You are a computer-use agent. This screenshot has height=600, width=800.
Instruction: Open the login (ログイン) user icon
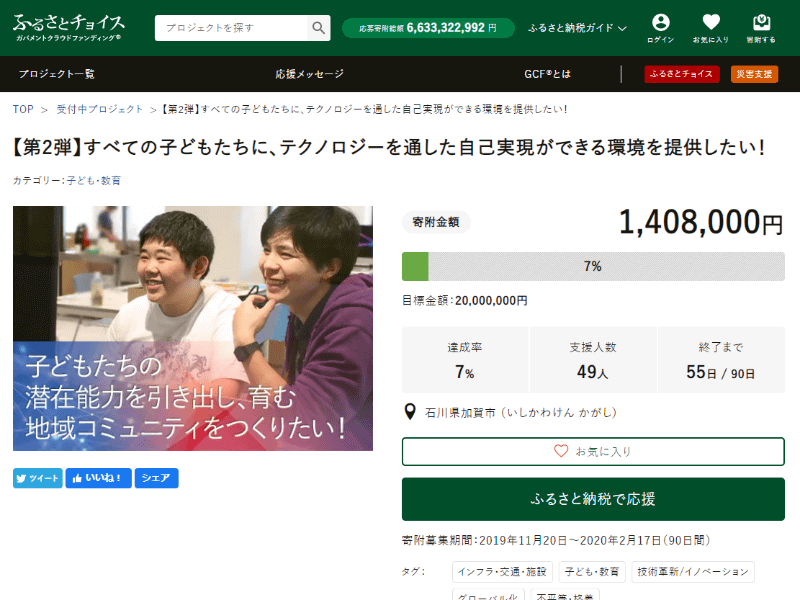click(661, 28)
